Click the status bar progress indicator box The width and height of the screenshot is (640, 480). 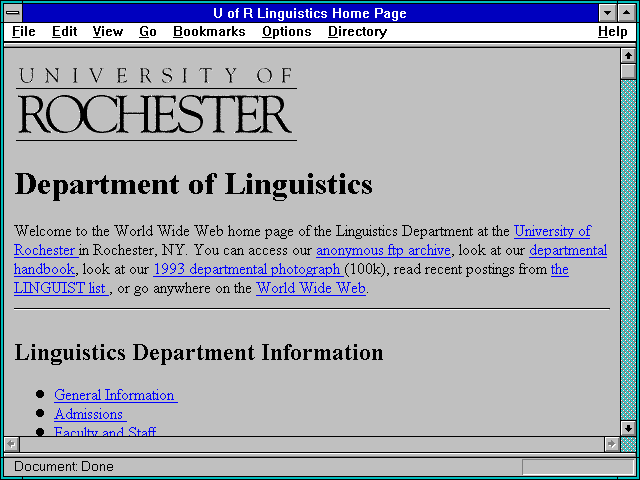click(x=578, y=467)
